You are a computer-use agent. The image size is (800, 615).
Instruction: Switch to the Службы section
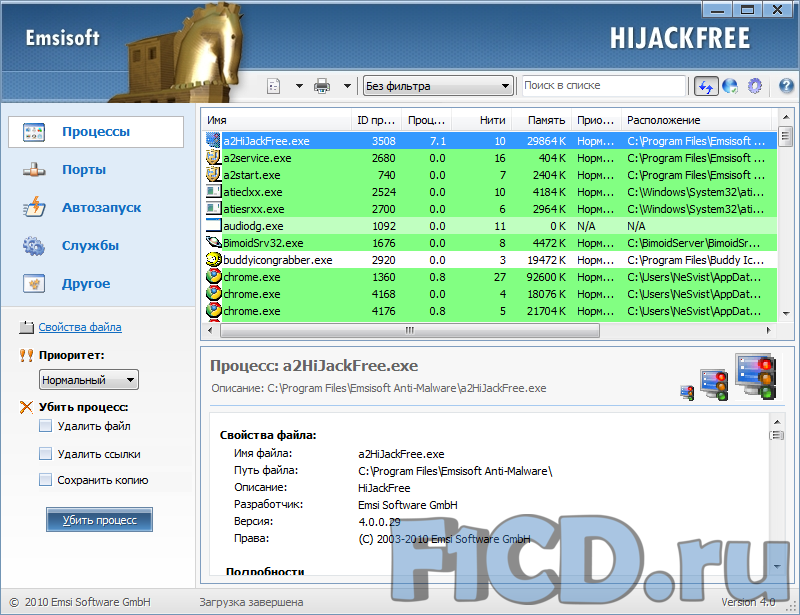coord(90,245)
